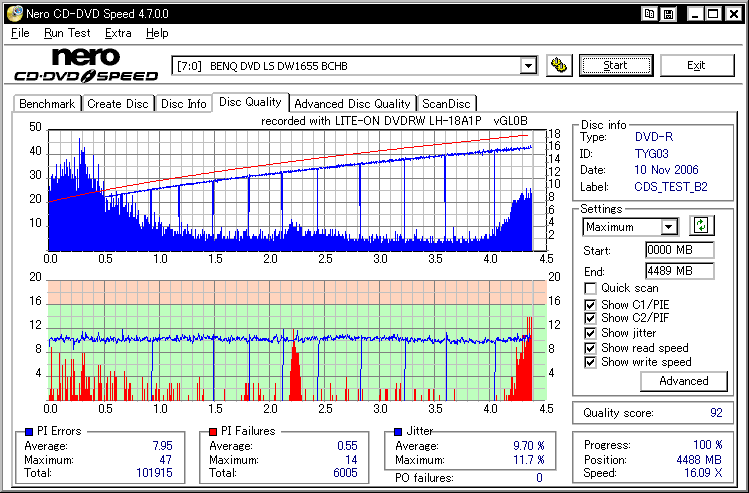Click the red PI Failures legend square

tap(213, 432)
